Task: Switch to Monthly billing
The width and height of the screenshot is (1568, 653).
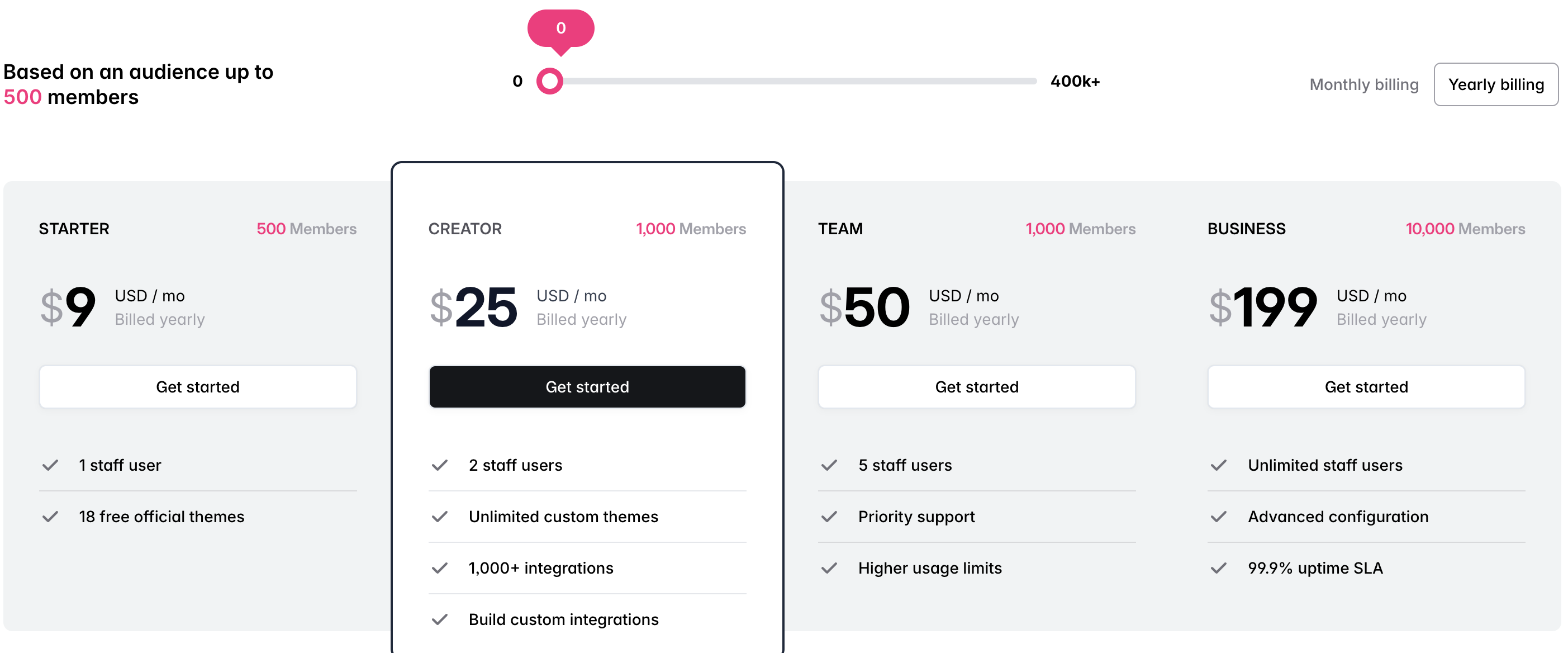Action: point(1363,84)
